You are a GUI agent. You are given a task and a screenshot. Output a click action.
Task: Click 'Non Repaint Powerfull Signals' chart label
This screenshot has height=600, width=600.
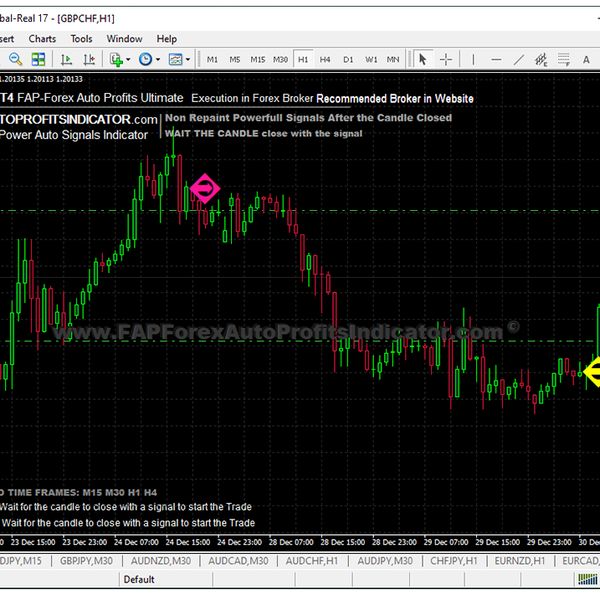(x=245, y=118)
